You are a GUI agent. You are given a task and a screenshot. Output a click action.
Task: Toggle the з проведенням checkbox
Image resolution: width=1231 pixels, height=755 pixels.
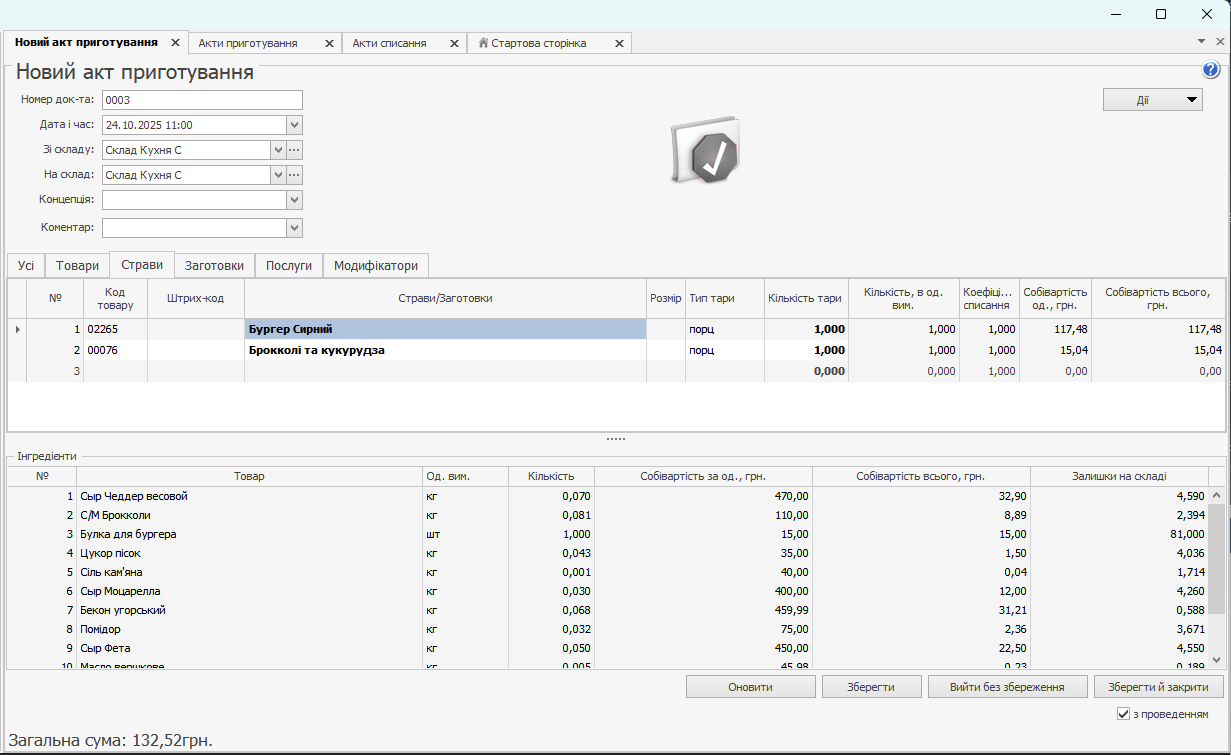coord(1123,714)
